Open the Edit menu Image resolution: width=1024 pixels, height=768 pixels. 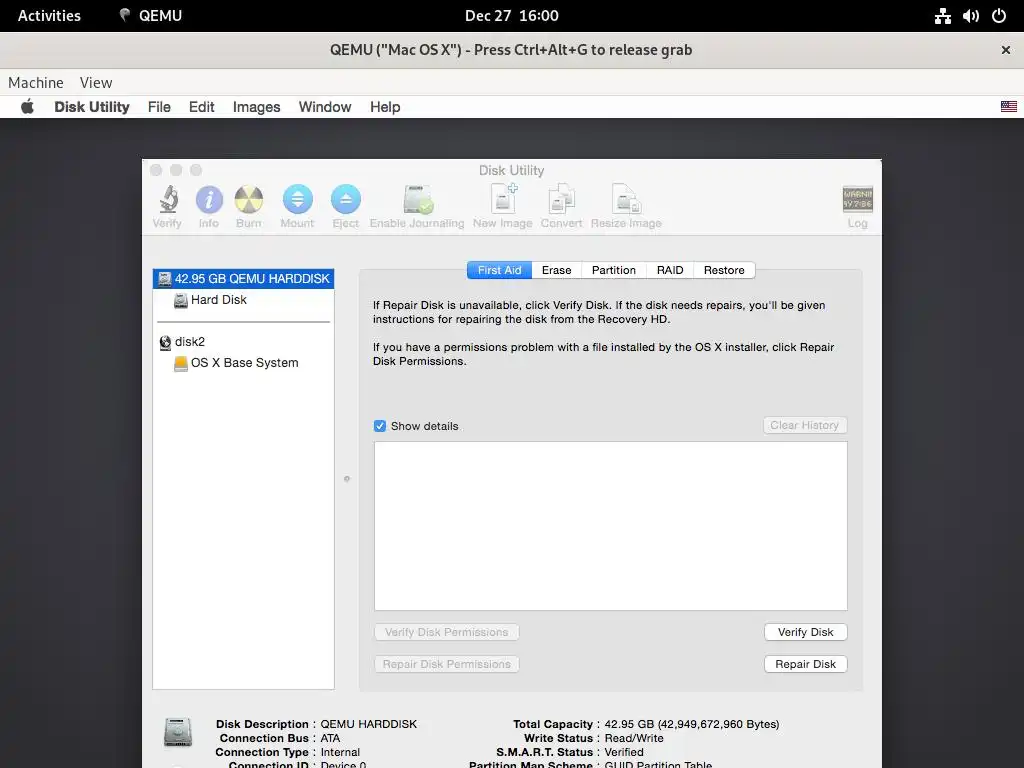(x=202, y=106)
